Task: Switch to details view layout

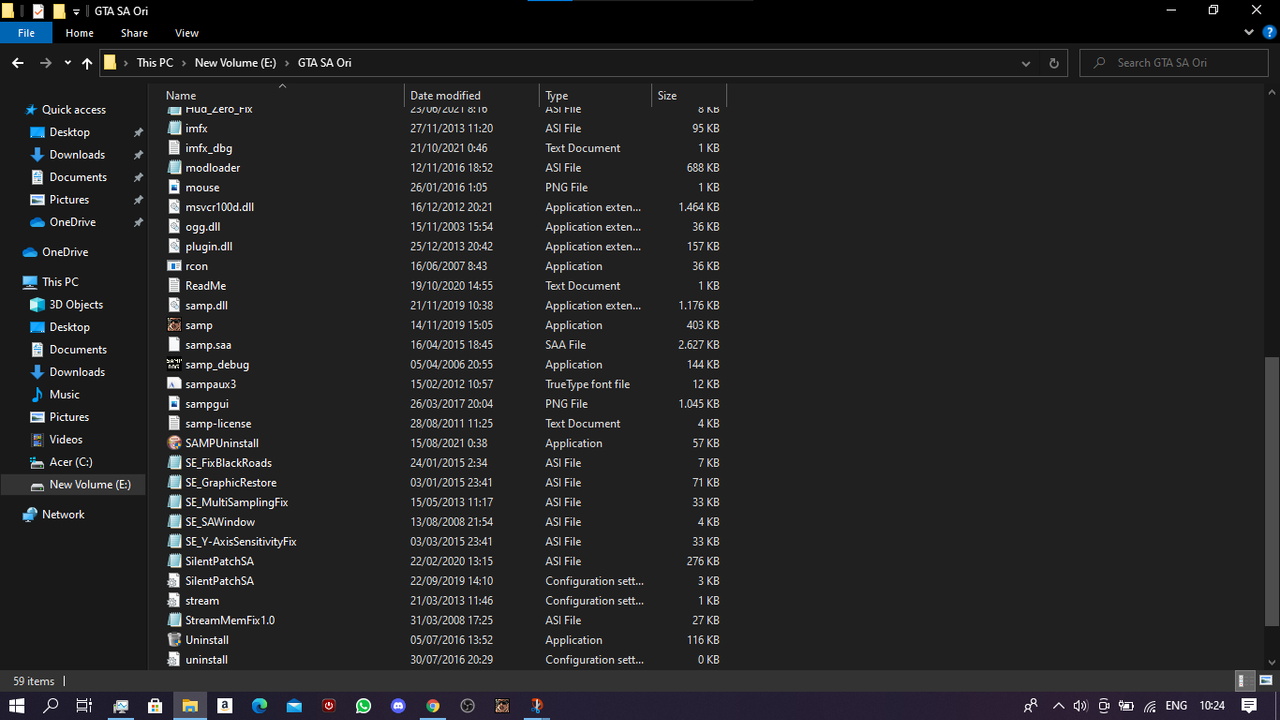Action: point(1245,681)
